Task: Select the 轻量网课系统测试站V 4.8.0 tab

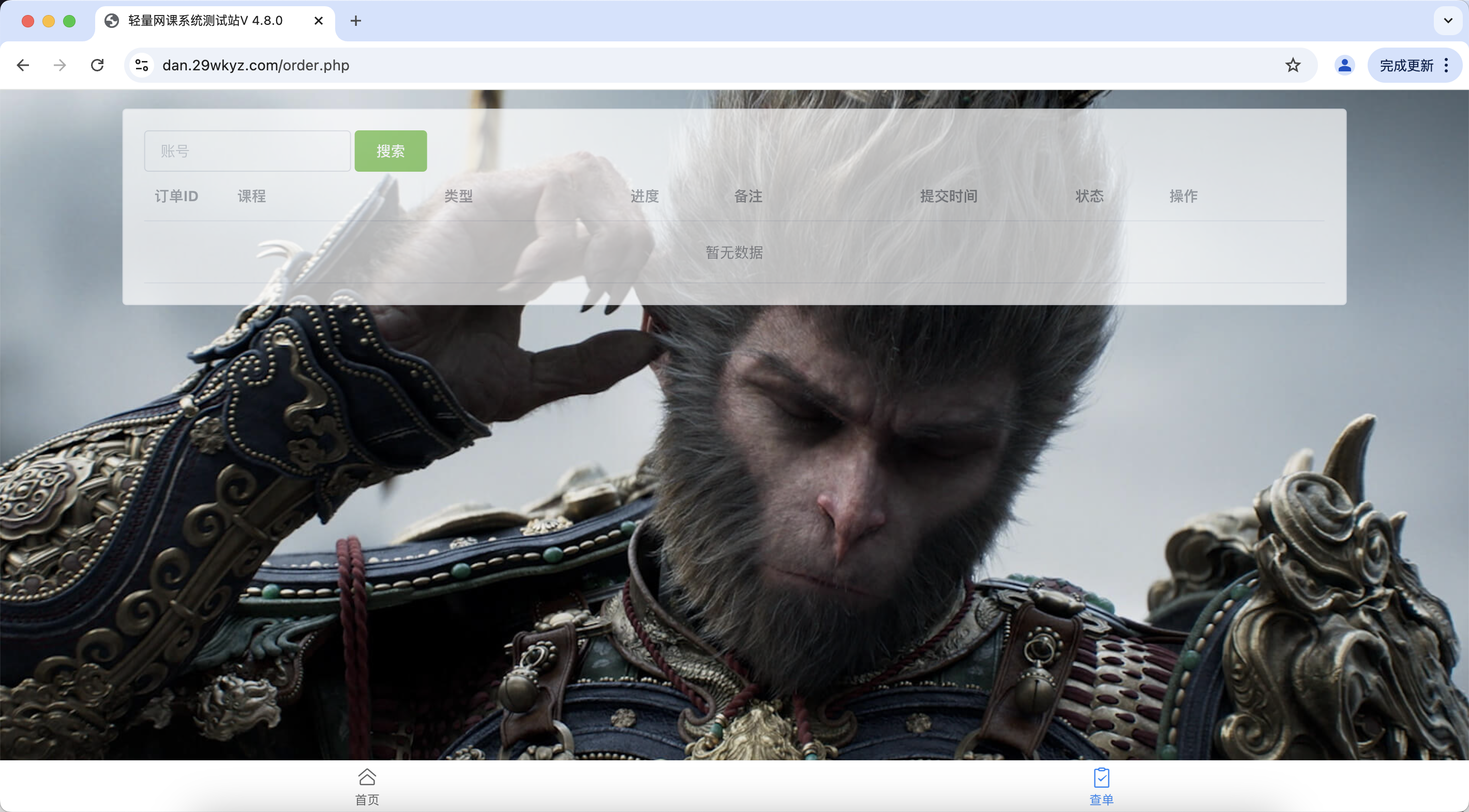Action: [x=215, y=21]
